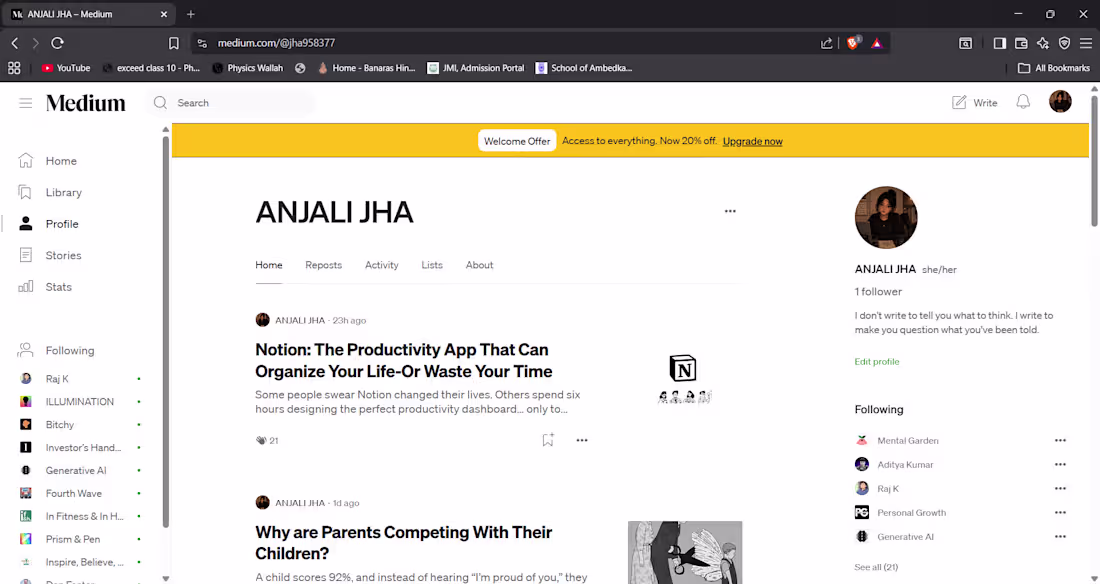The height and width of the screenshot is (584, 1100).
Task: Open Brave Rewards triangle icon
Action: (x=877, y=43)
